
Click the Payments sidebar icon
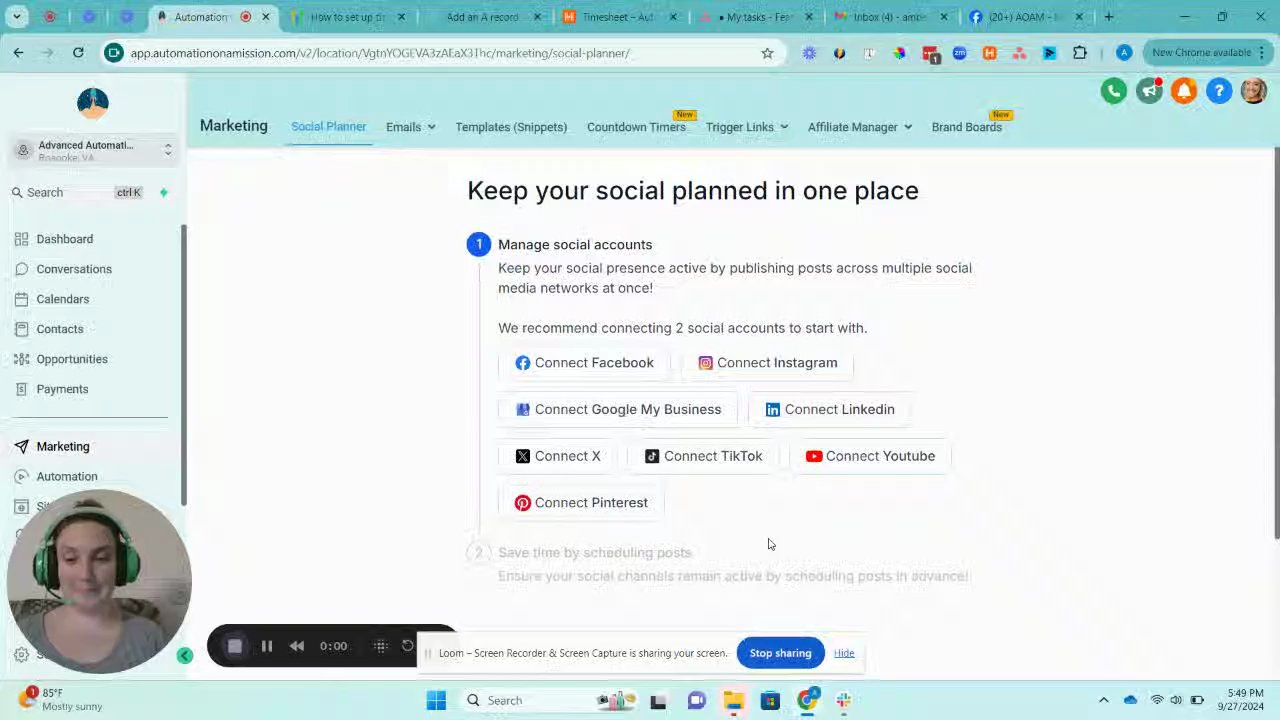21,389
